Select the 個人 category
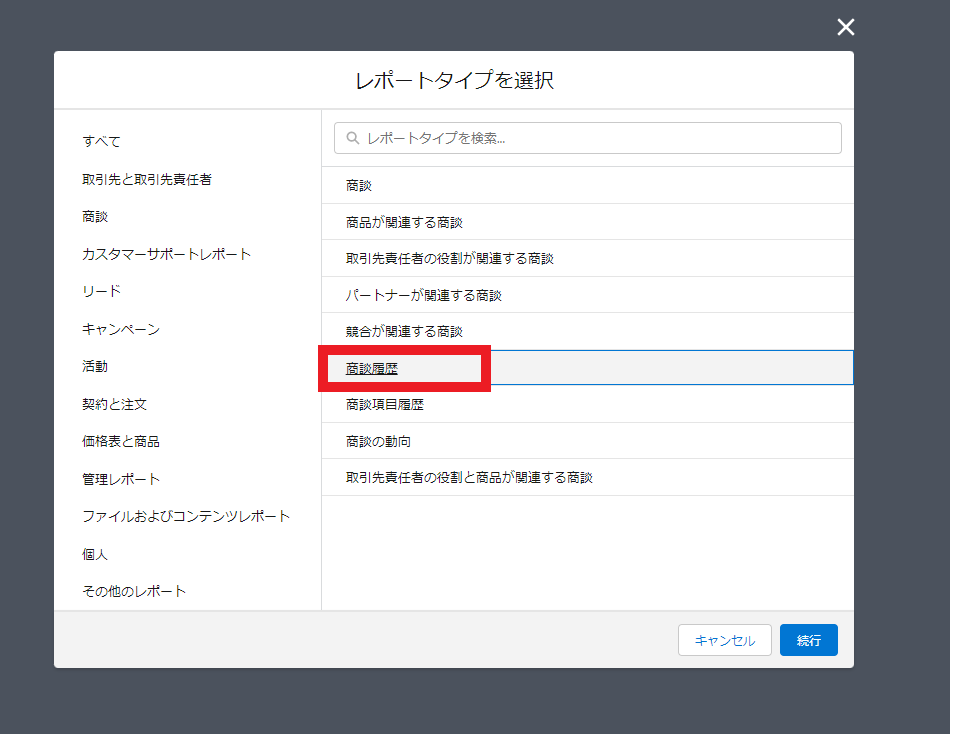Viewport: 953px width, 734px height. (x=95, y=554)
